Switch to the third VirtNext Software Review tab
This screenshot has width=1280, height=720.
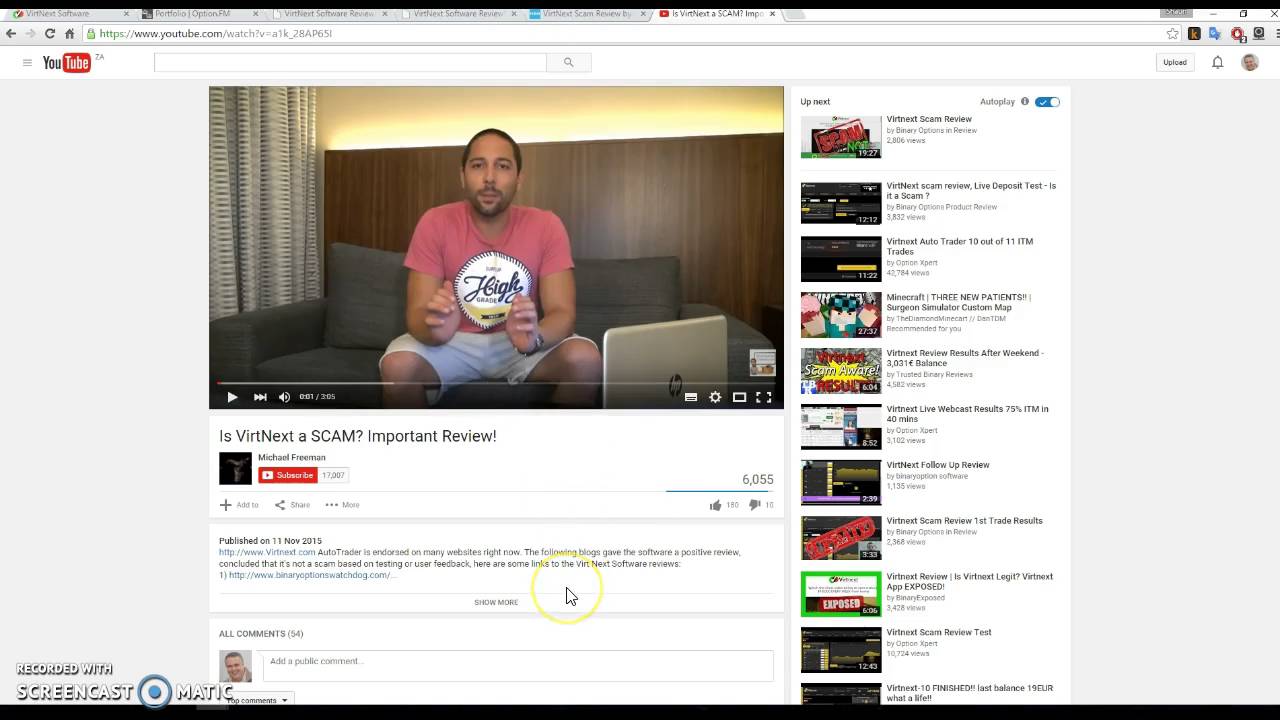tap(329, 14)
